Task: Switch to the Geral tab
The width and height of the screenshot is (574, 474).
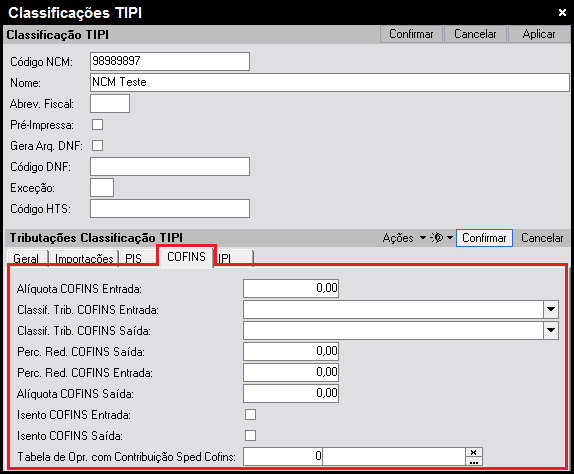Action: coord(26,259)
